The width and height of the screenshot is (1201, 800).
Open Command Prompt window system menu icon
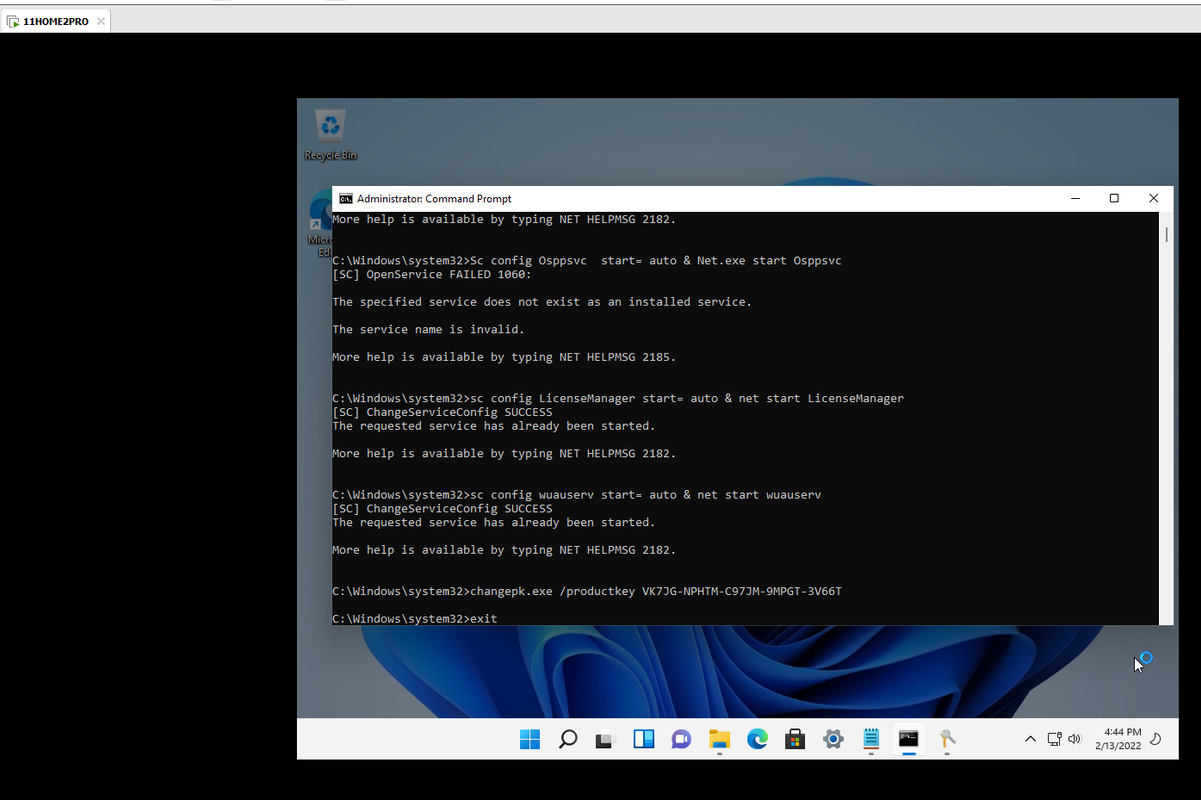pyautogui.click(x=345, y=198)
